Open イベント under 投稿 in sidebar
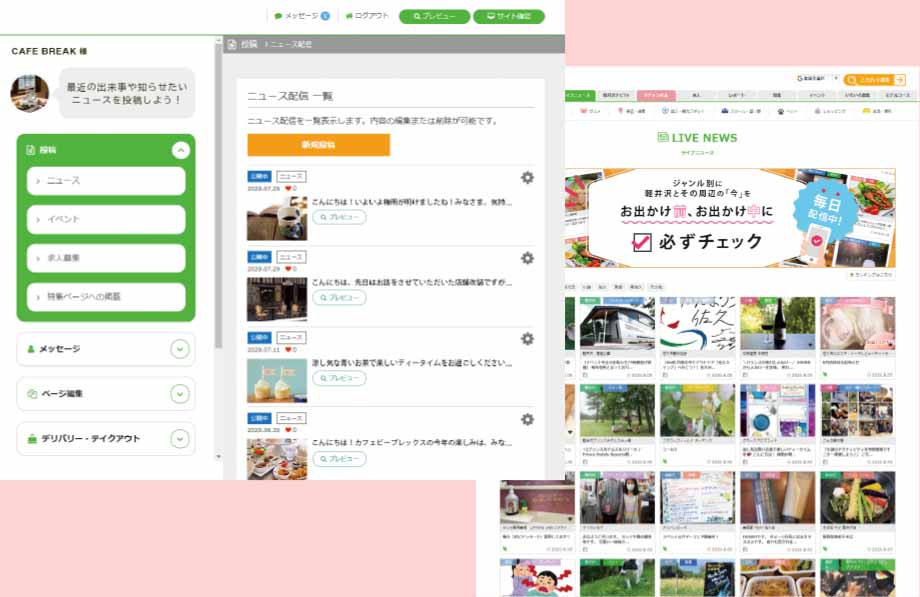 (106, 220)
